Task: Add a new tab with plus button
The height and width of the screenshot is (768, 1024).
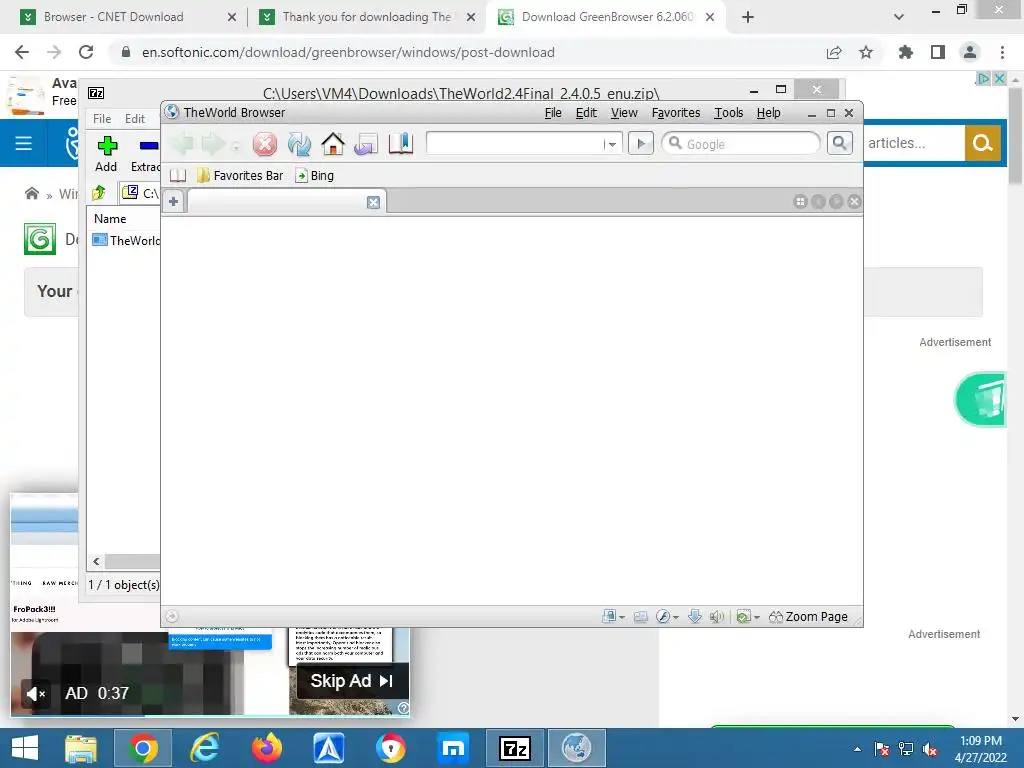Action: [x=174, y=202]
